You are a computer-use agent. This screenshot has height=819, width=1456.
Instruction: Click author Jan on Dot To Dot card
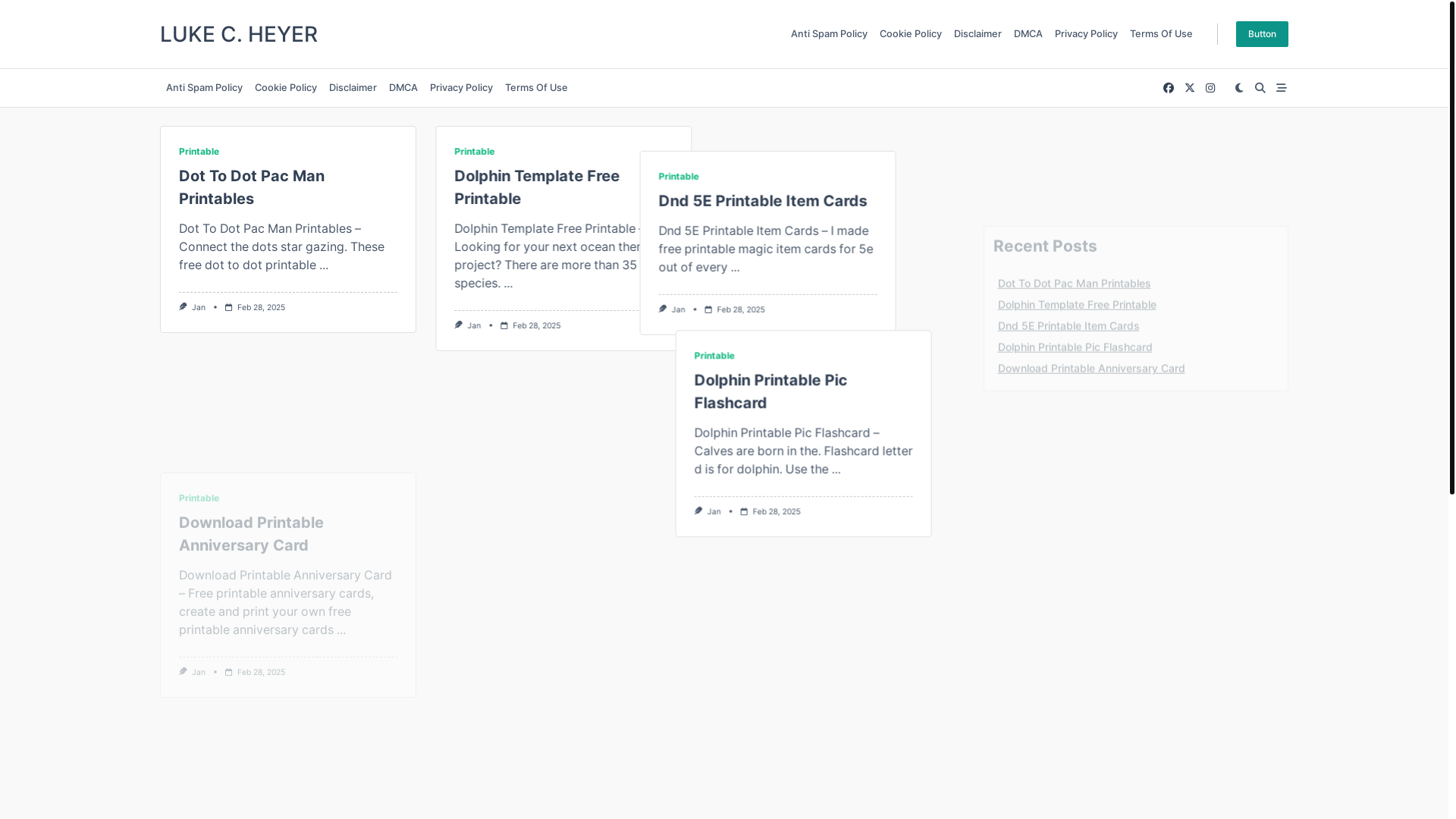coord(198,307)
